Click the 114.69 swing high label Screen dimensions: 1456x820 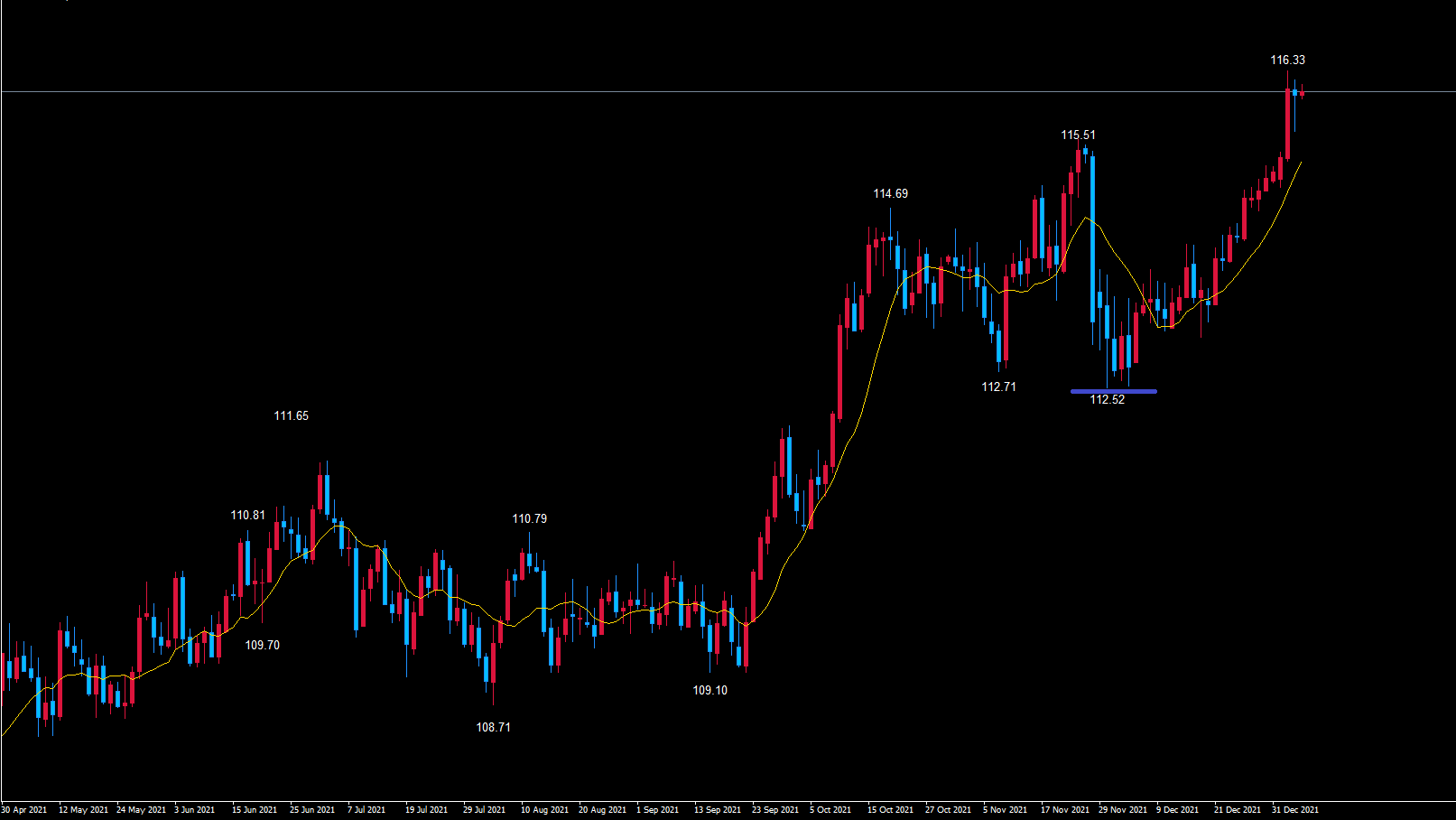pyautogui.click(x=890, y=194)
